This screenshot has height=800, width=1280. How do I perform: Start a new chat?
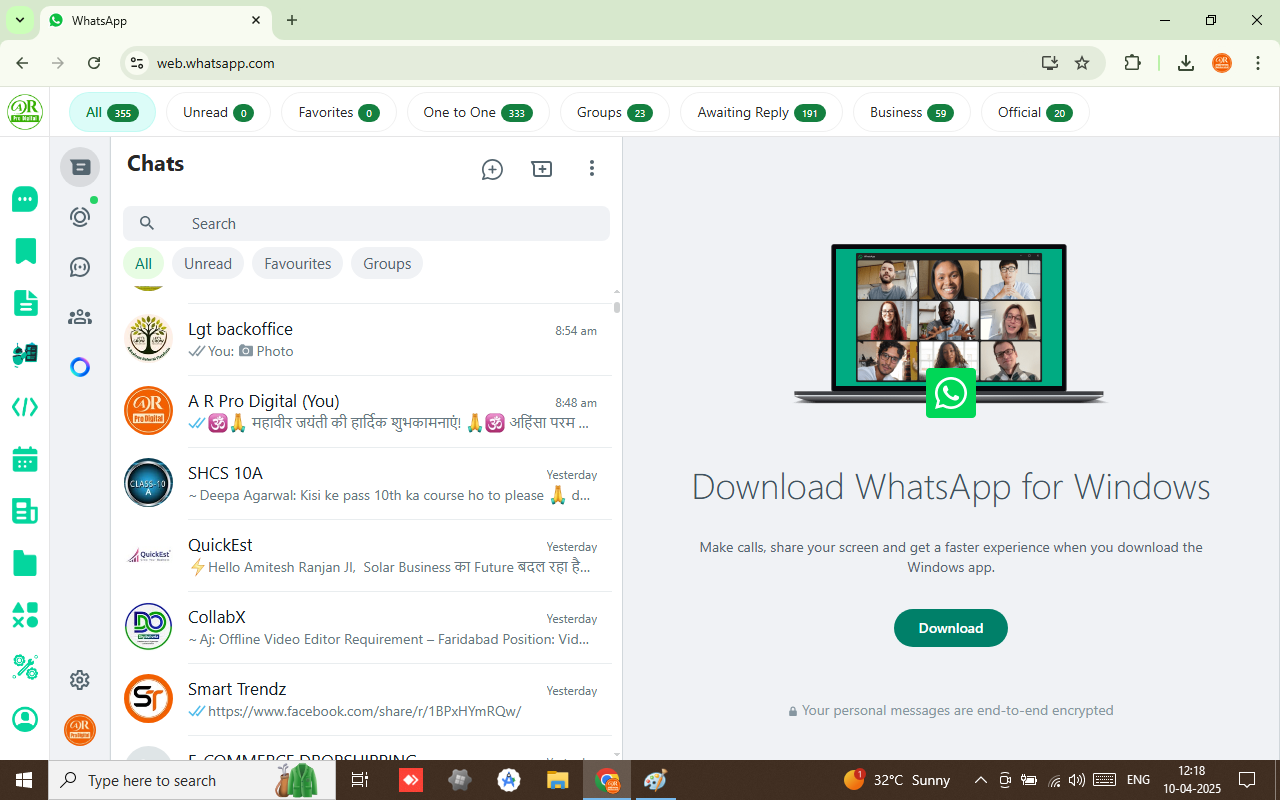coord(492,169)
